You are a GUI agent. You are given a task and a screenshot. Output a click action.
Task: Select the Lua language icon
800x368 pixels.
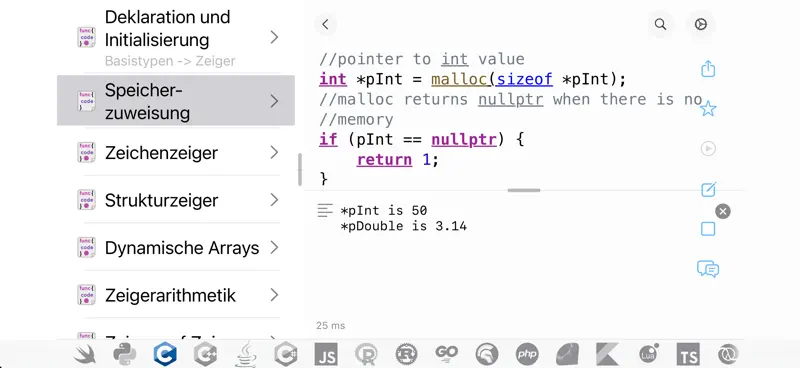click(x=648, y=354)
